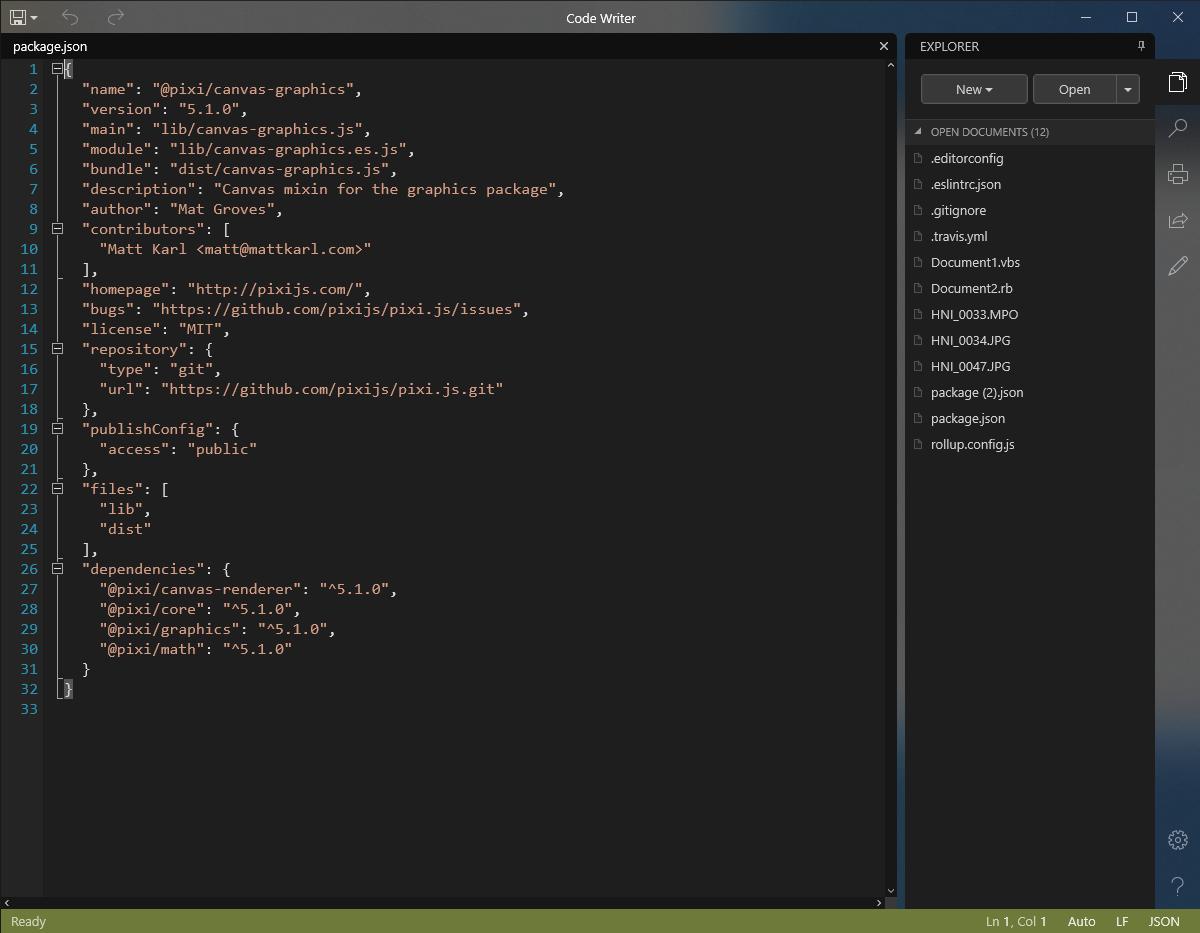Open the documents explorer sidebar icon
The image size is (1200, 933).
point(1178,82)
